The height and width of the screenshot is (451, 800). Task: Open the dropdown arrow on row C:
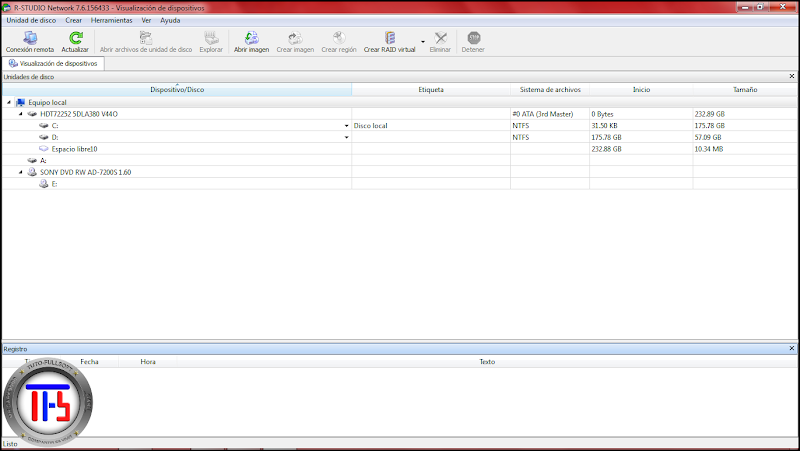[x=346, y=126]
